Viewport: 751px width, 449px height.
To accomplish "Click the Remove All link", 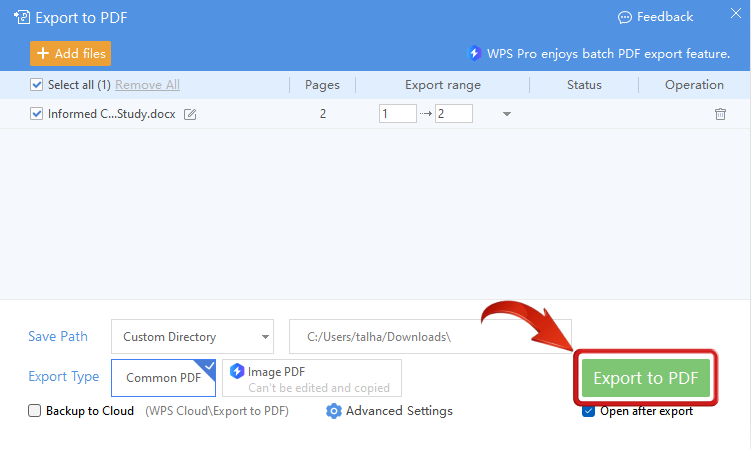I will 148,85.
